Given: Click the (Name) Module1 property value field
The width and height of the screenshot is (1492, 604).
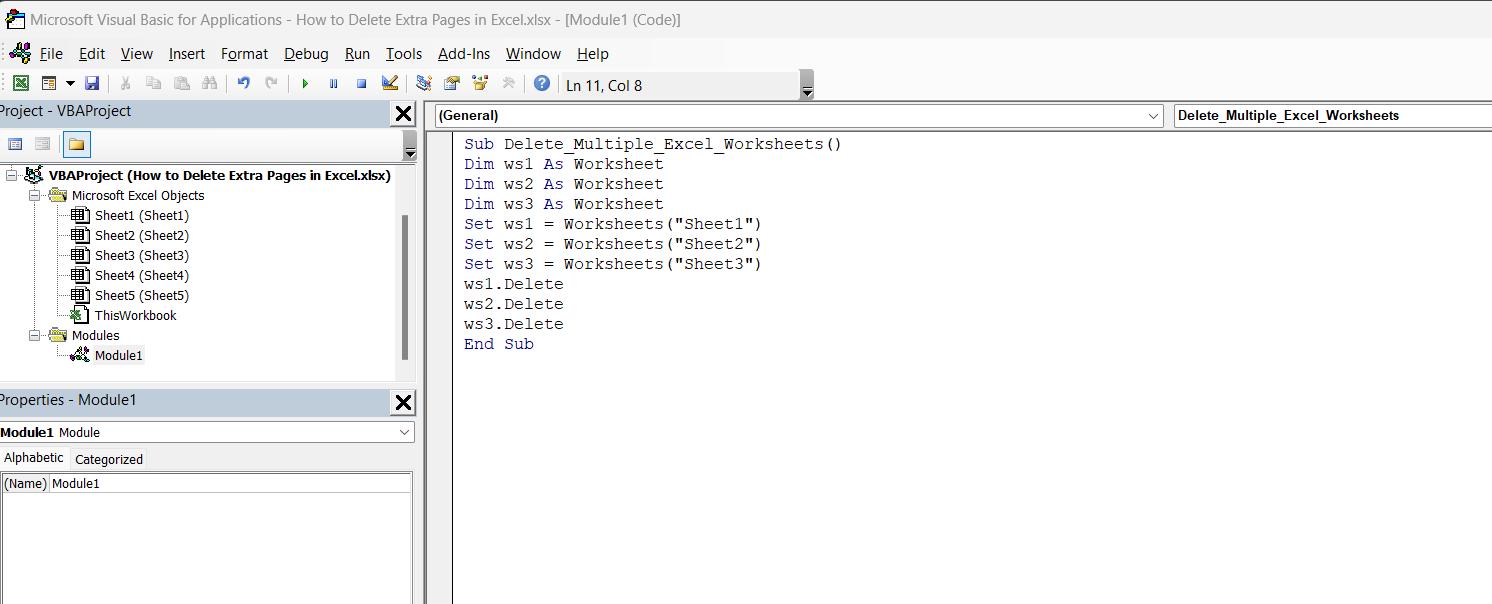Looking at the screenshot, I should pyautogui.click(x=230, y=483).
